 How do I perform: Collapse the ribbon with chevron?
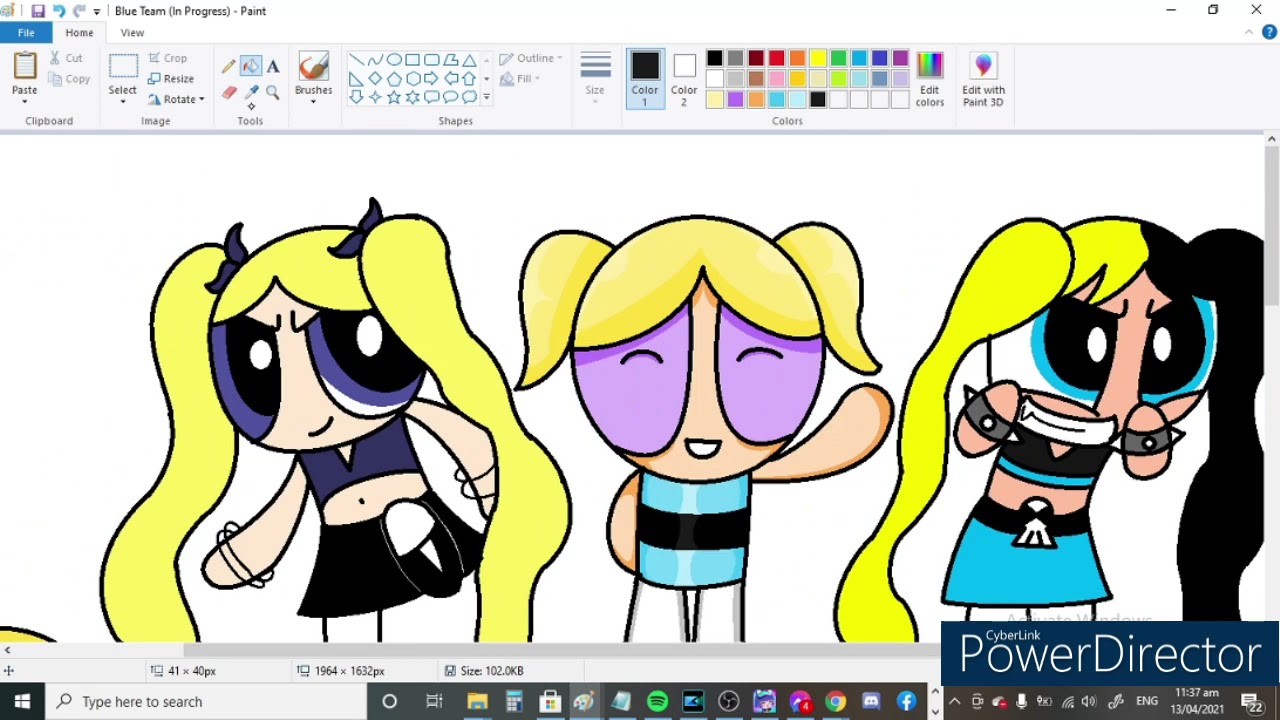1249,33
